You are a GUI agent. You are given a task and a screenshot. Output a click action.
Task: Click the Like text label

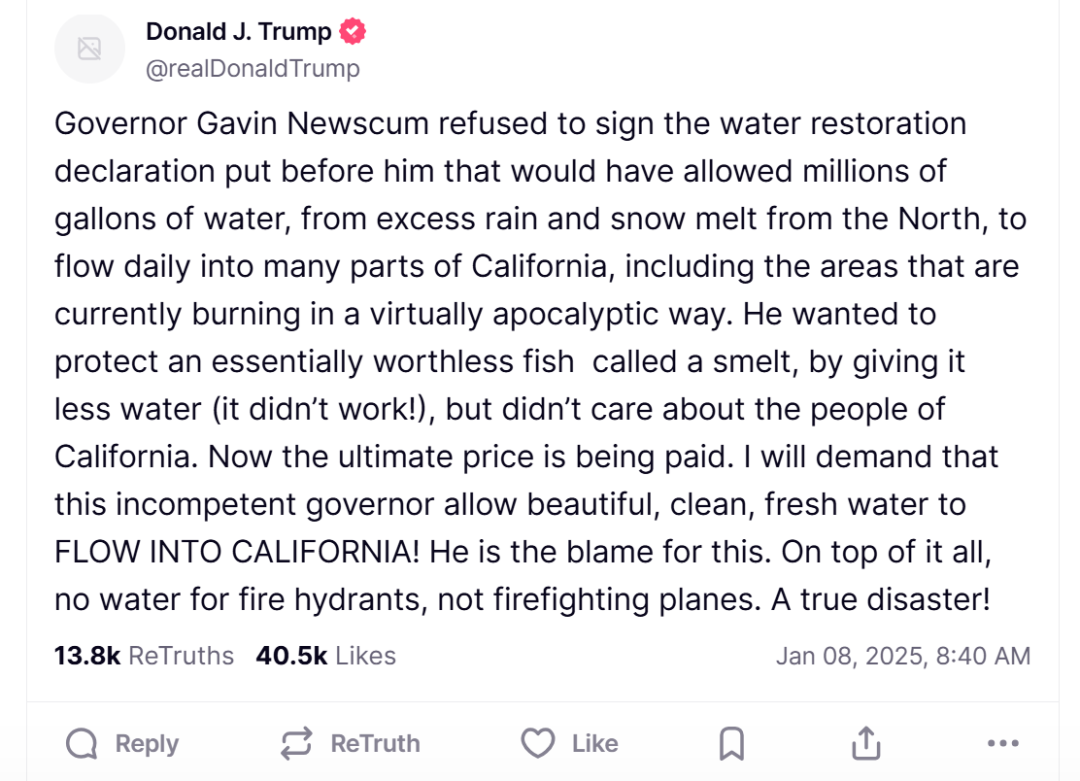click(x=595, y=744)
